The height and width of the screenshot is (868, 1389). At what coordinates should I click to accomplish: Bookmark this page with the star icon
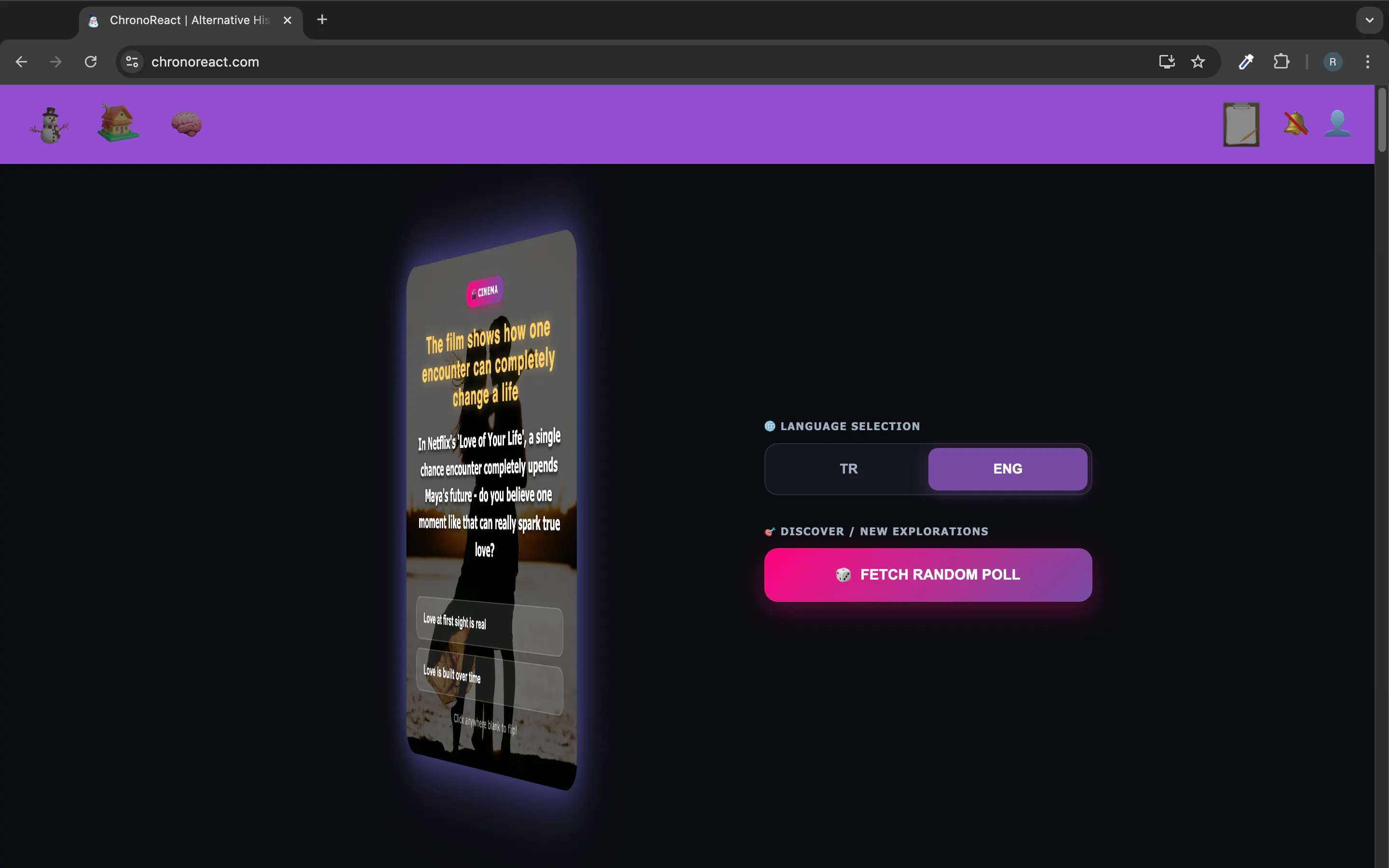[x=1198, y=61]
